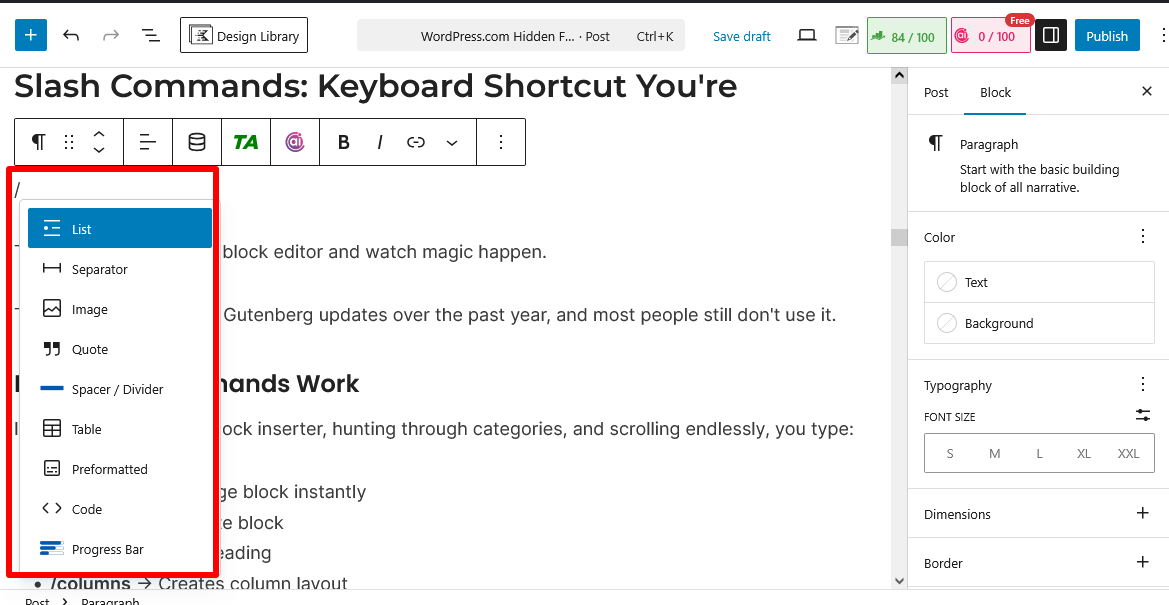Select Image from the slash command menu

(x=92, y=308)
